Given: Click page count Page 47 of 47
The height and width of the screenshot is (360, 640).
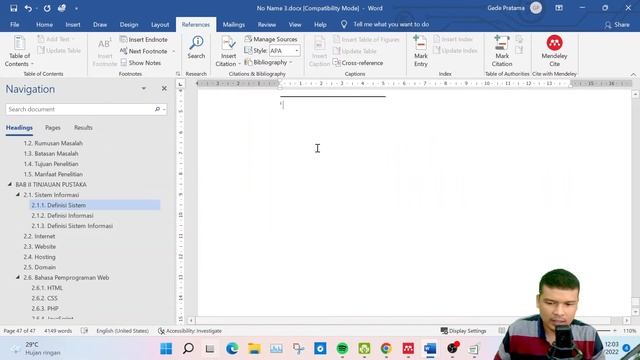Looking at the screenshot, I should click(x=20, y=331).
